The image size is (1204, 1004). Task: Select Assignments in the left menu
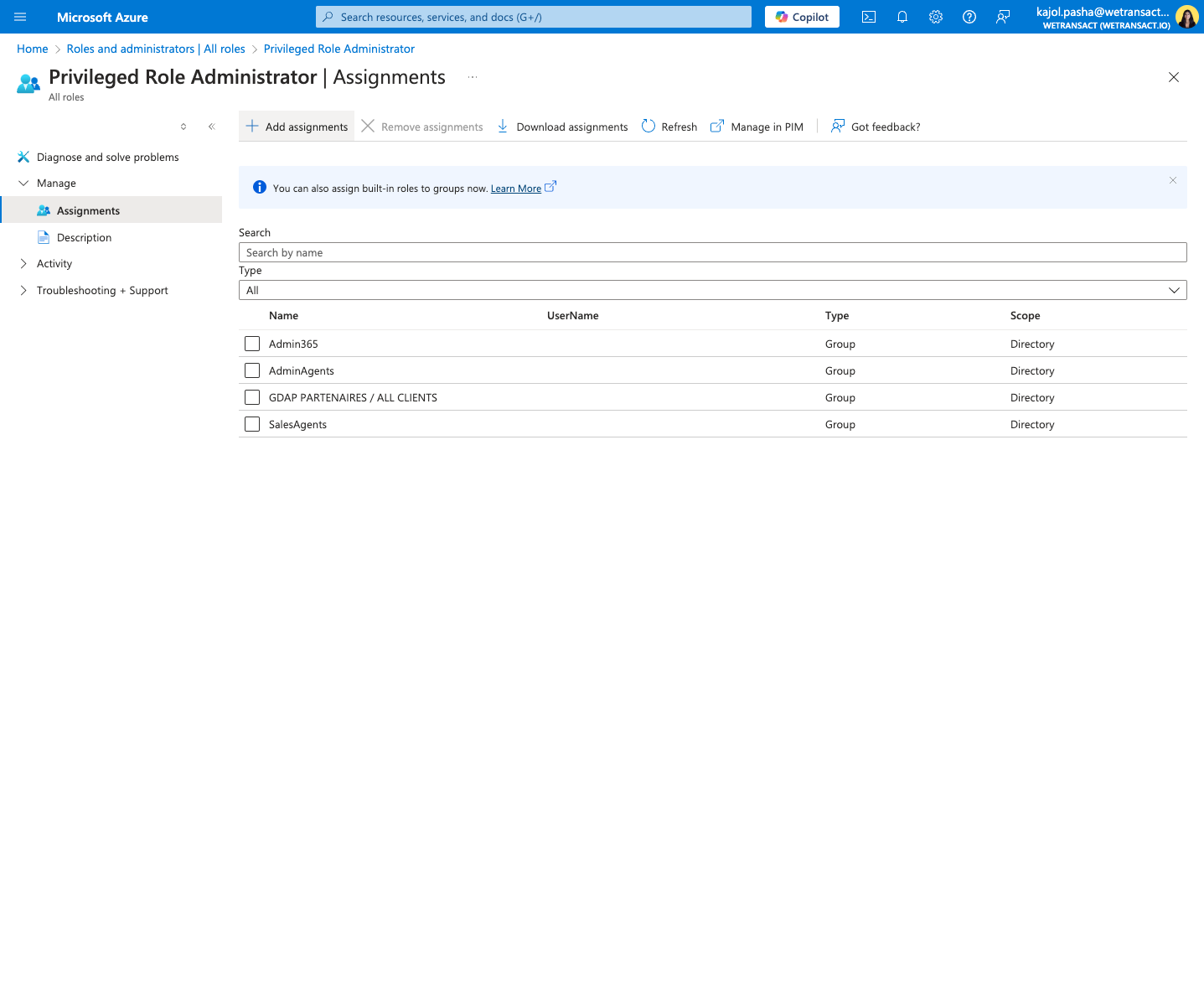tap(111, 210)
